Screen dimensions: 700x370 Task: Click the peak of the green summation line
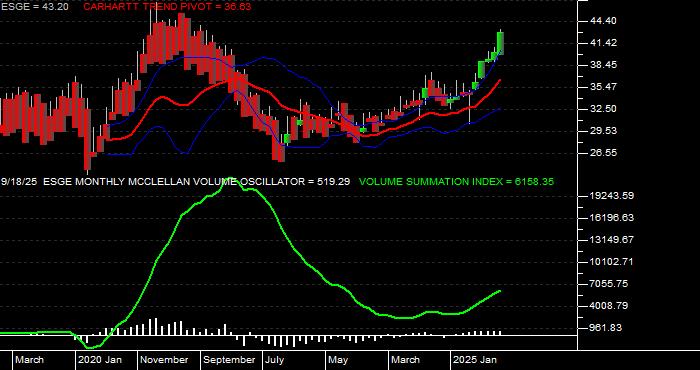pyautogui.click(x=230, y=180)
